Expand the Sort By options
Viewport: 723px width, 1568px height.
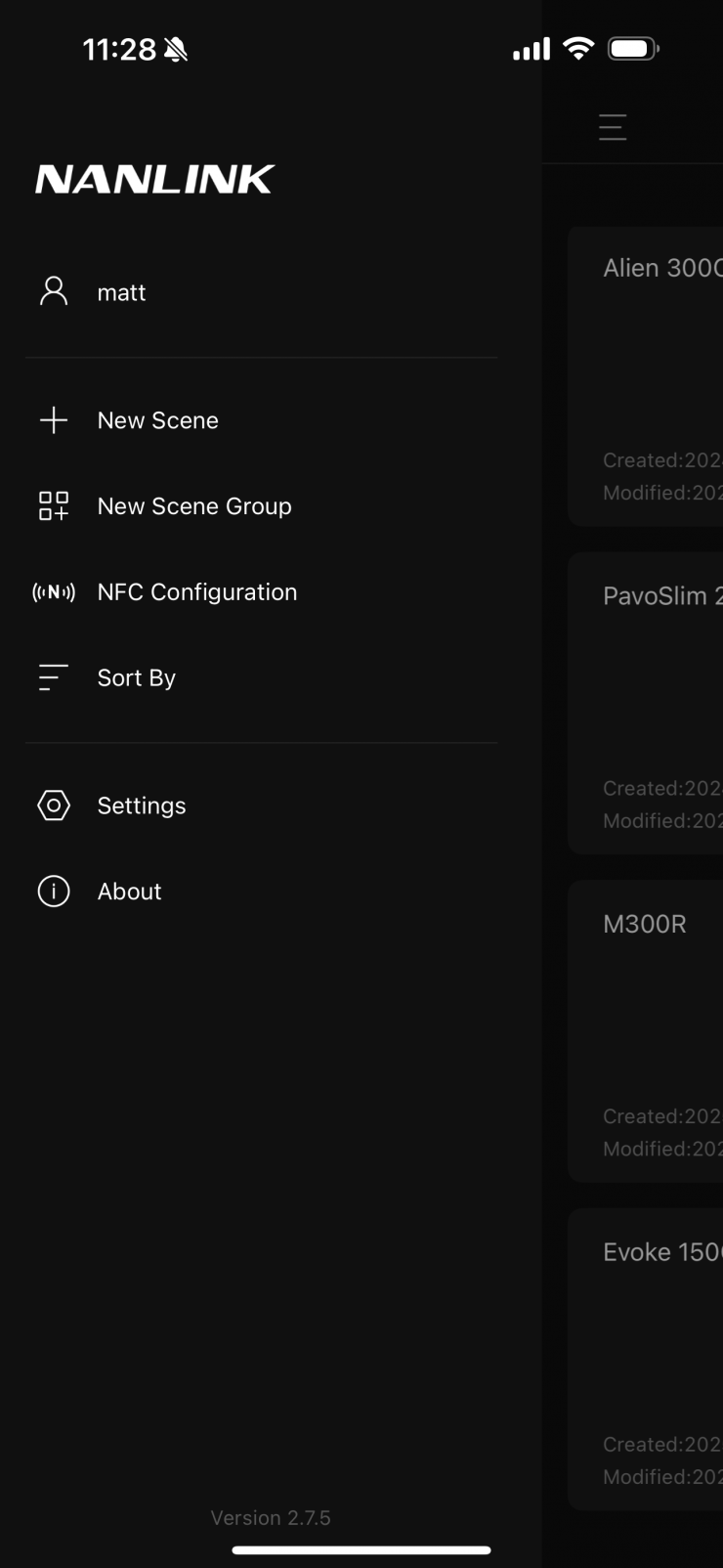click(x=136, y=678)
